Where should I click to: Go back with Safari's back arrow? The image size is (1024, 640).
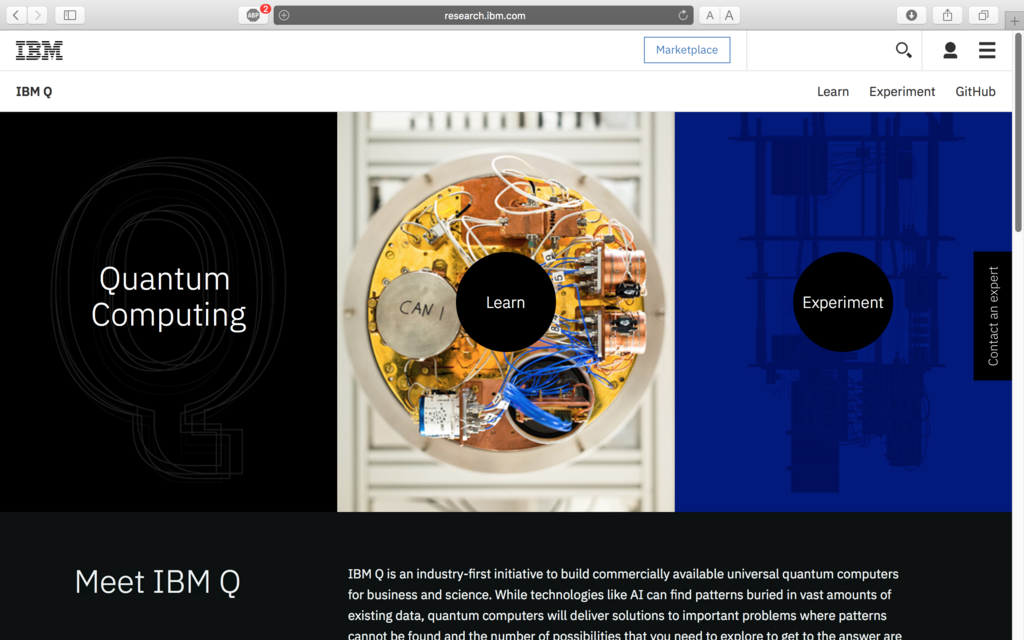[x=16, y=15]
